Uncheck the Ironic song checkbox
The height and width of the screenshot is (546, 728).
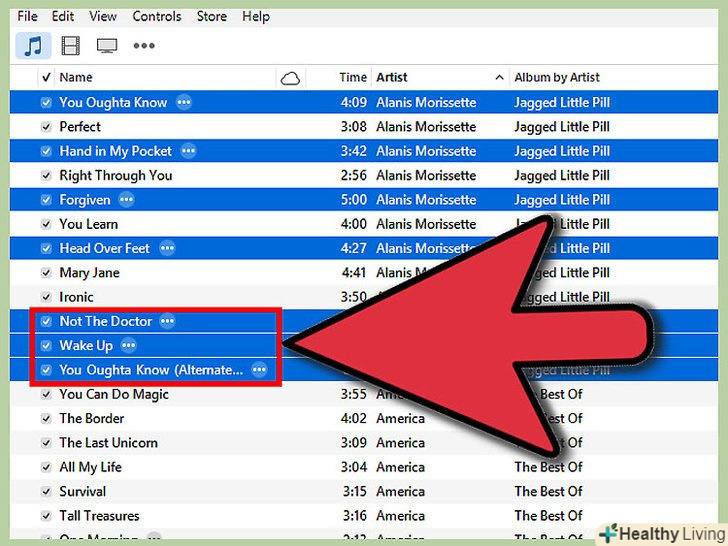click(46, 297)
